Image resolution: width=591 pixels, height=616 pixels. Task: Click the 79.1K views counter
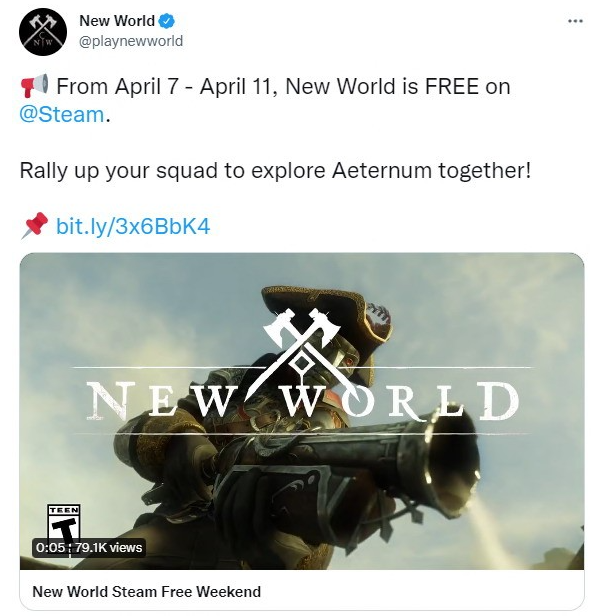108,548
